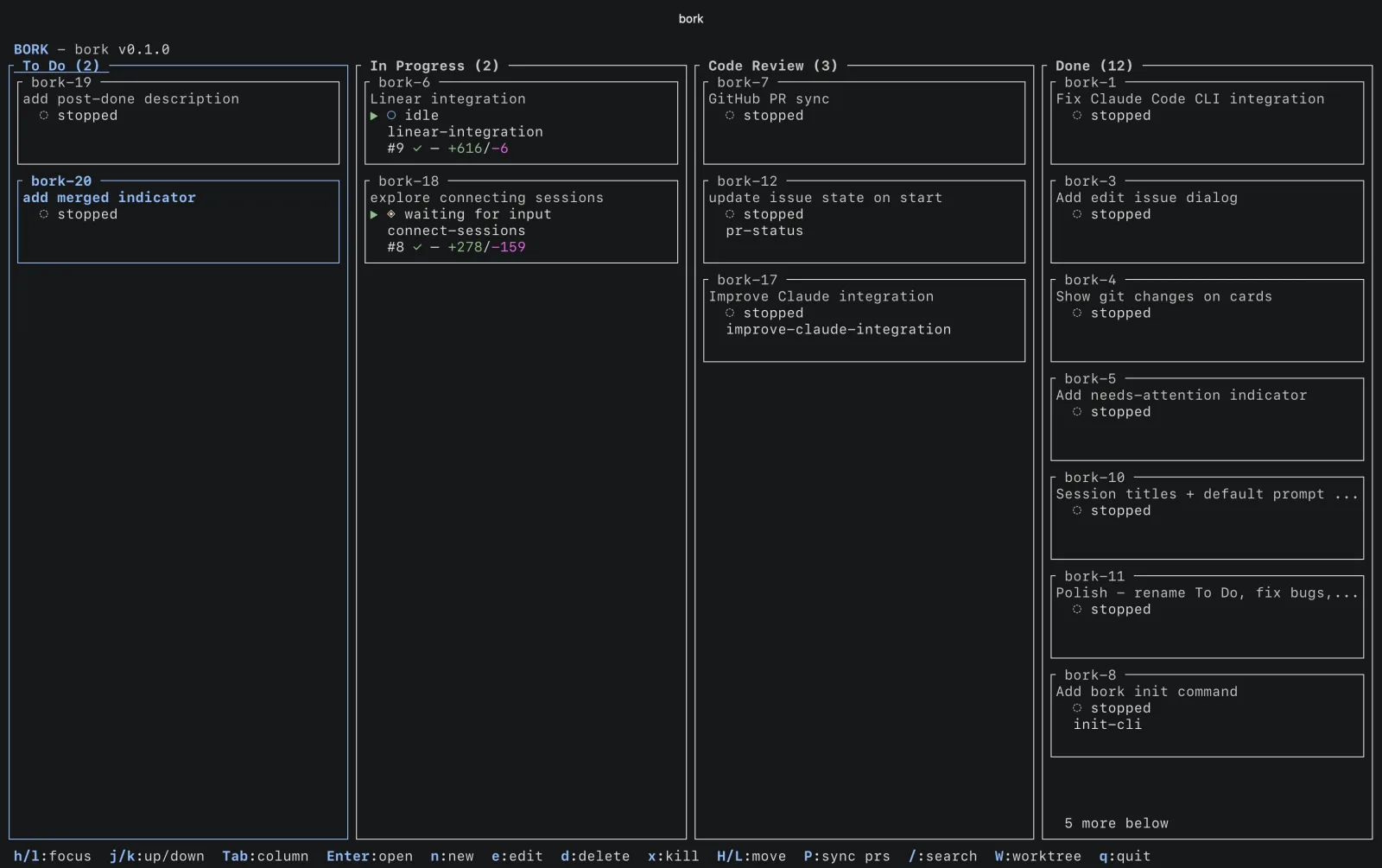Viewport: 1382px width, 868px height.
Task: Click the "improve-claude-integration" branch name
Action: pos(839,330)
